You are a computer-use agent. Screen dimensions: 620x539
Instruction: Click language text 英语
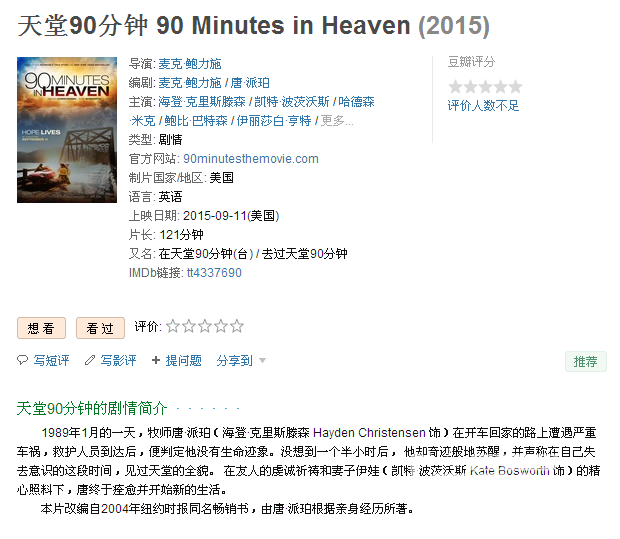click(x=170, y=197)
